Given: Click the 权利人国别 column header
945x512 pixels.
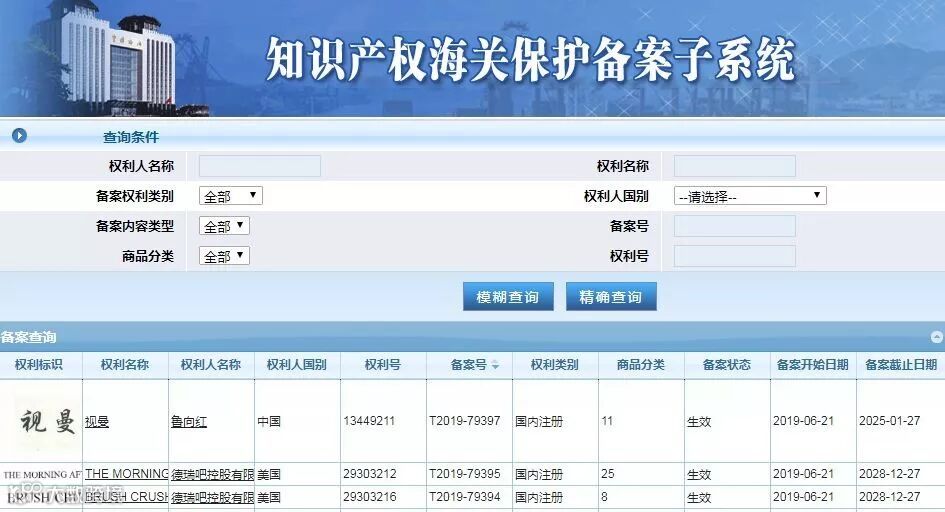Looking at the screenshot, I should [x=297, y=364].
